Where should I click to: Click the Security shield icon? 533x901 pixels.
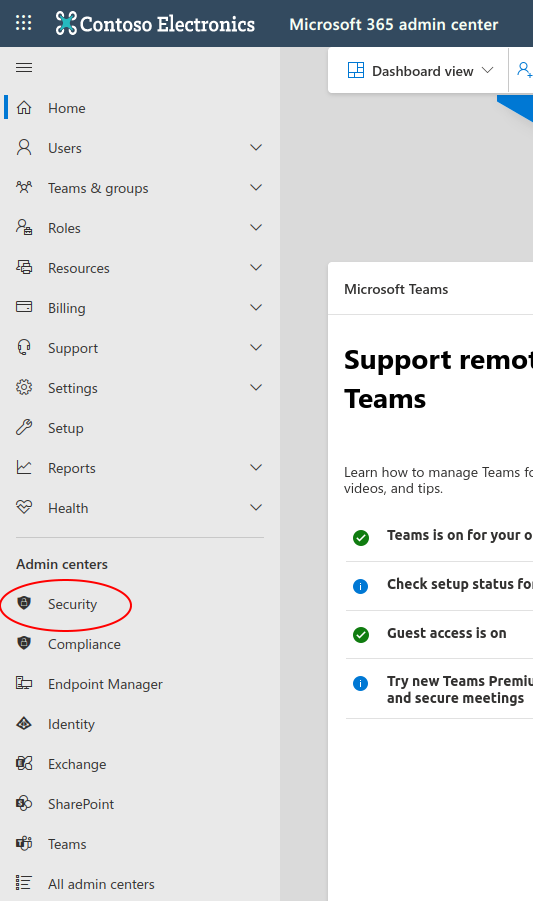coord(24,603)
